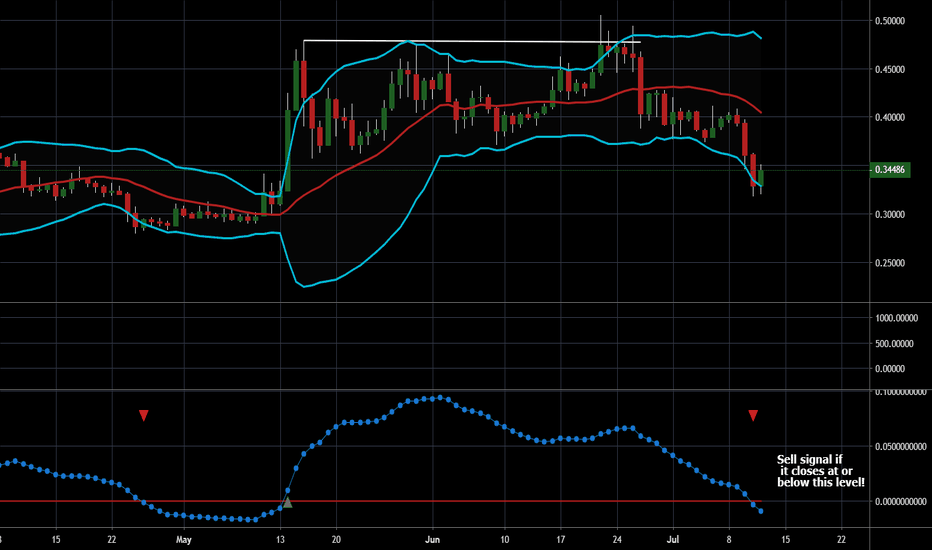Image resolution: width=932 pixels, height=550 pixels.
Task: Select the 0.50000 price axis label
Action: pyautogui.click(x=890, y=21)
